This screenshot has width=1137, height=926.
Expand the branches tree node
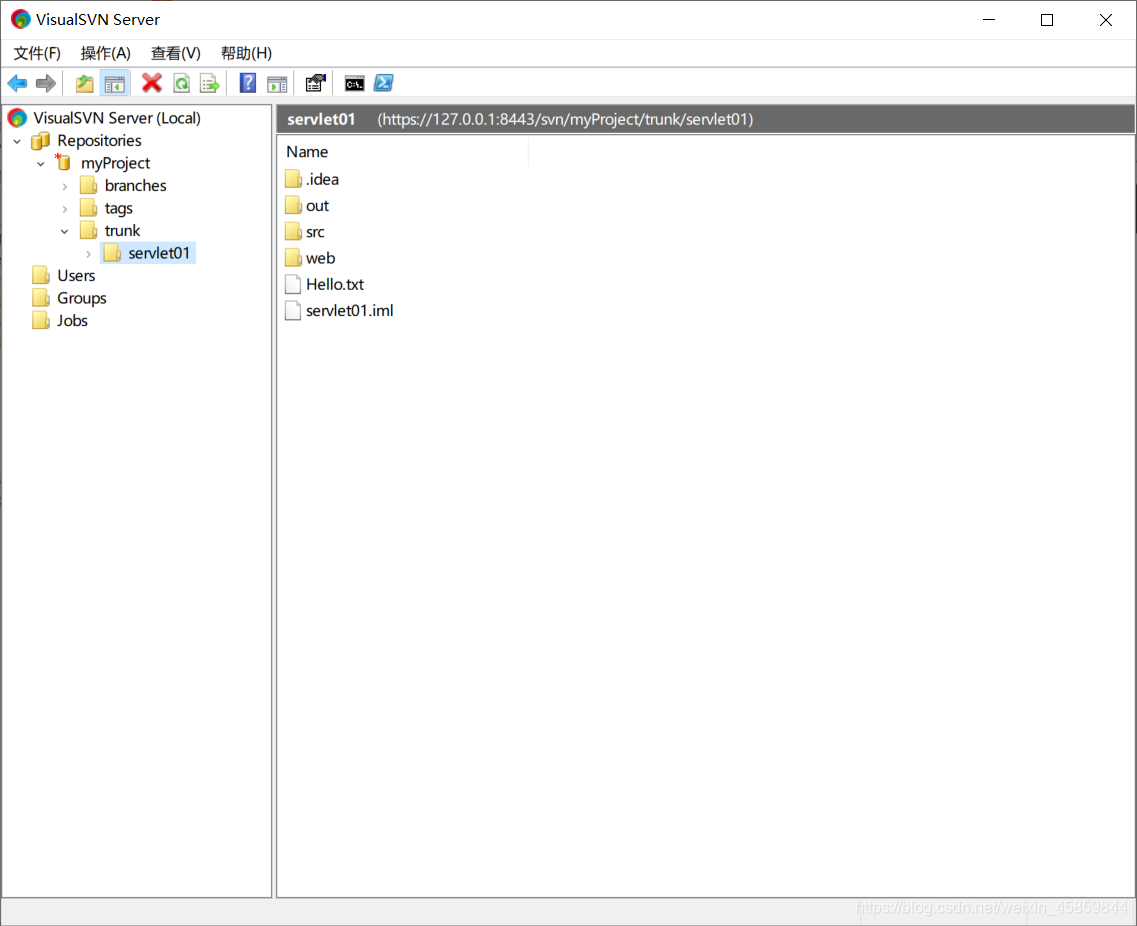click(x=65, y=186)
